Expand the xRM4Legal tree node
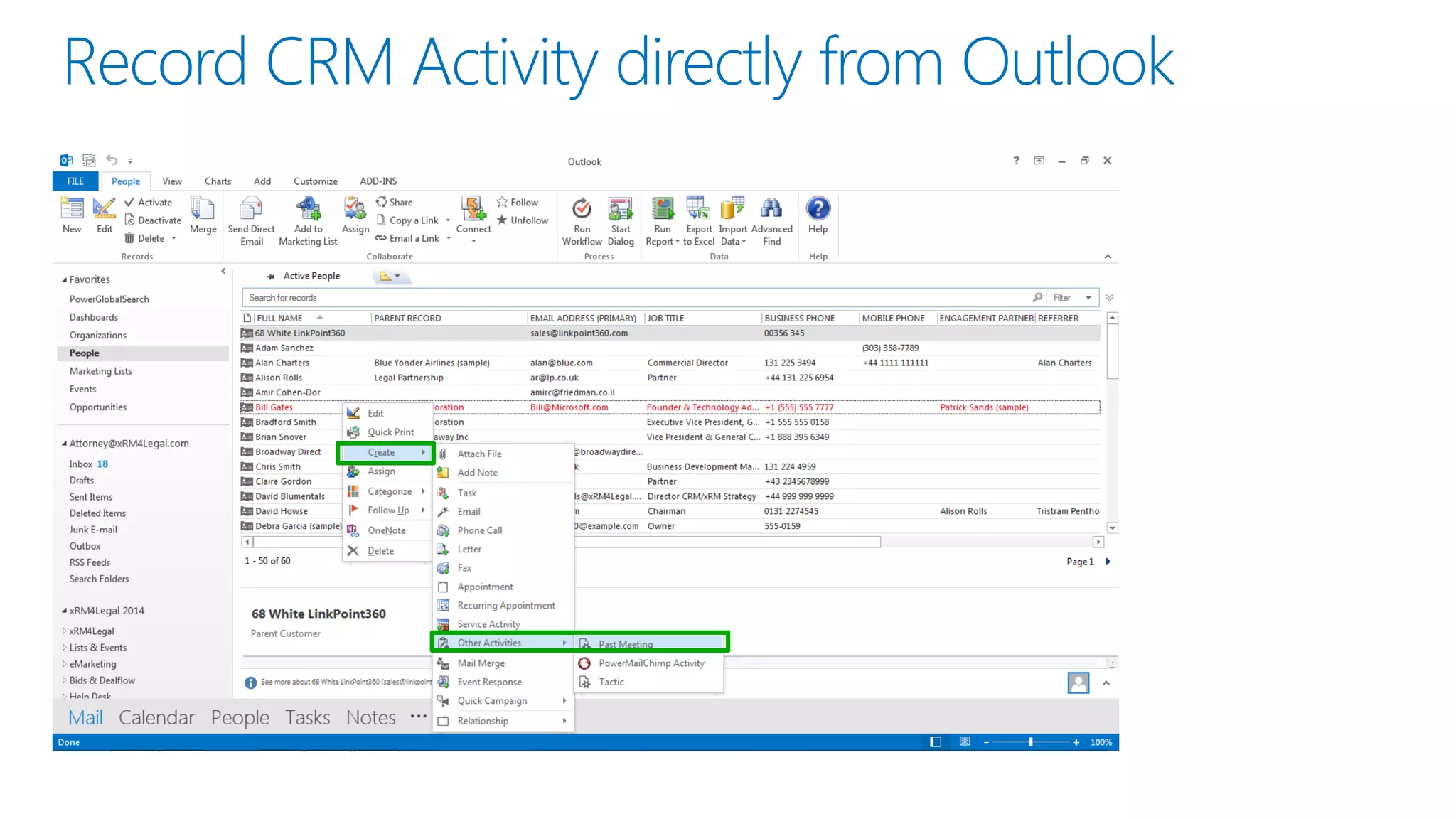Image resolution: width=1456 pixels, height=819 pixels. coord(64,631)
